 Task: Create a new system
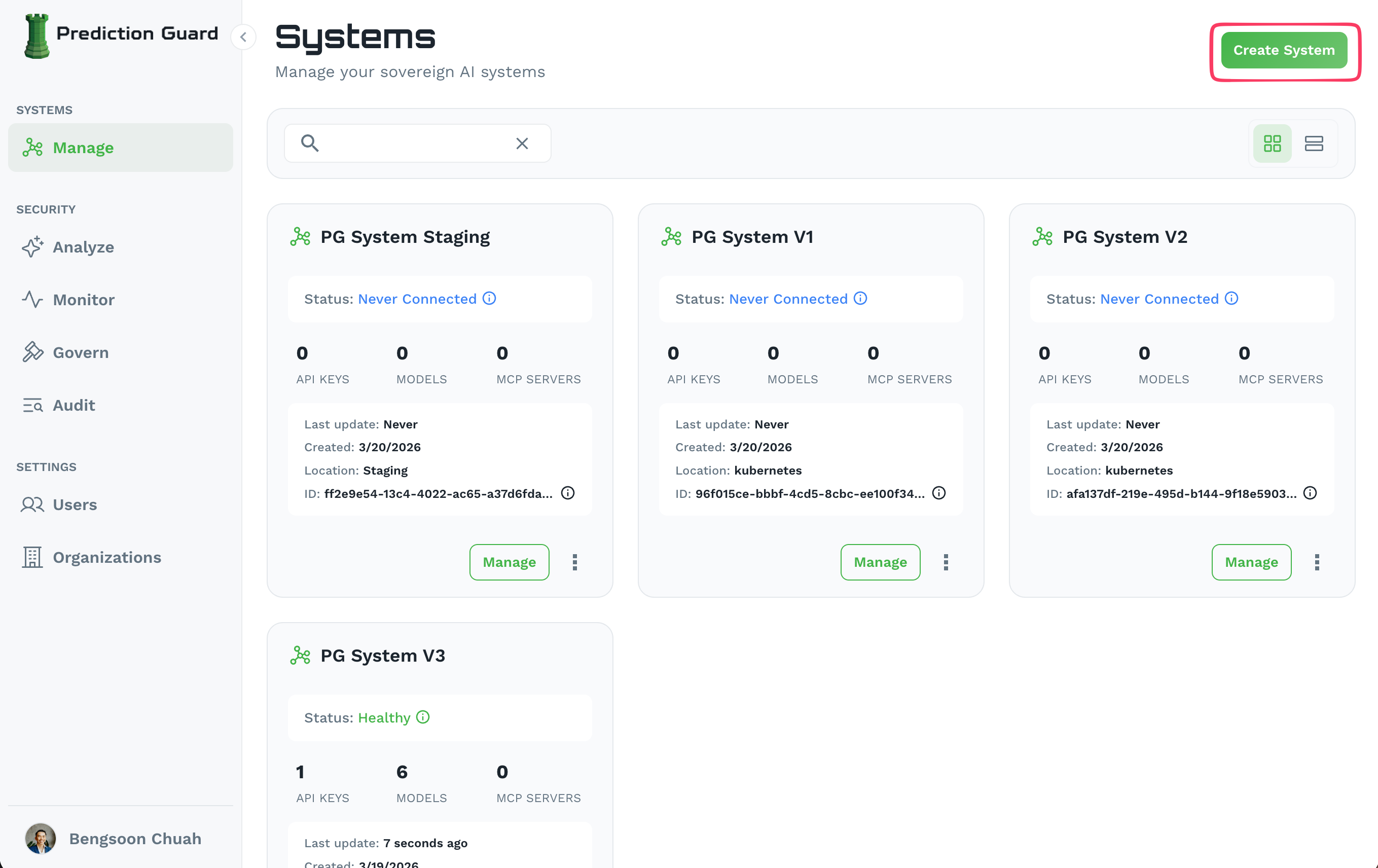tap(1284, 50)
